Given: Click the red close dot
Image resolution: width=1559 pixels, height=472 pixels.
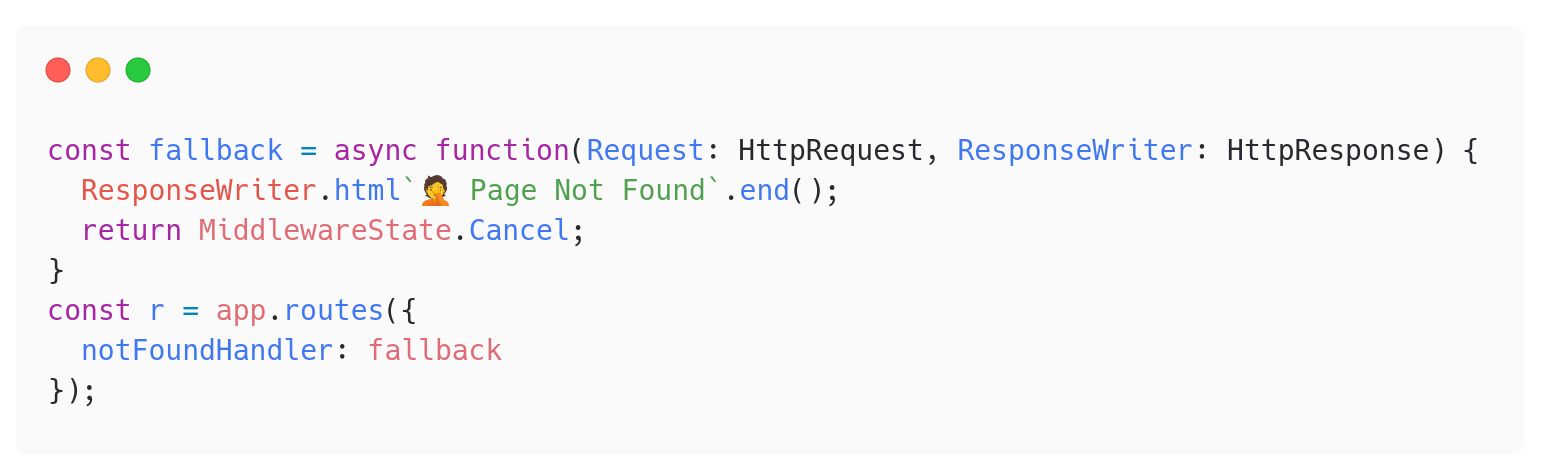Looking at the screenshot, I should coord(58,70).
